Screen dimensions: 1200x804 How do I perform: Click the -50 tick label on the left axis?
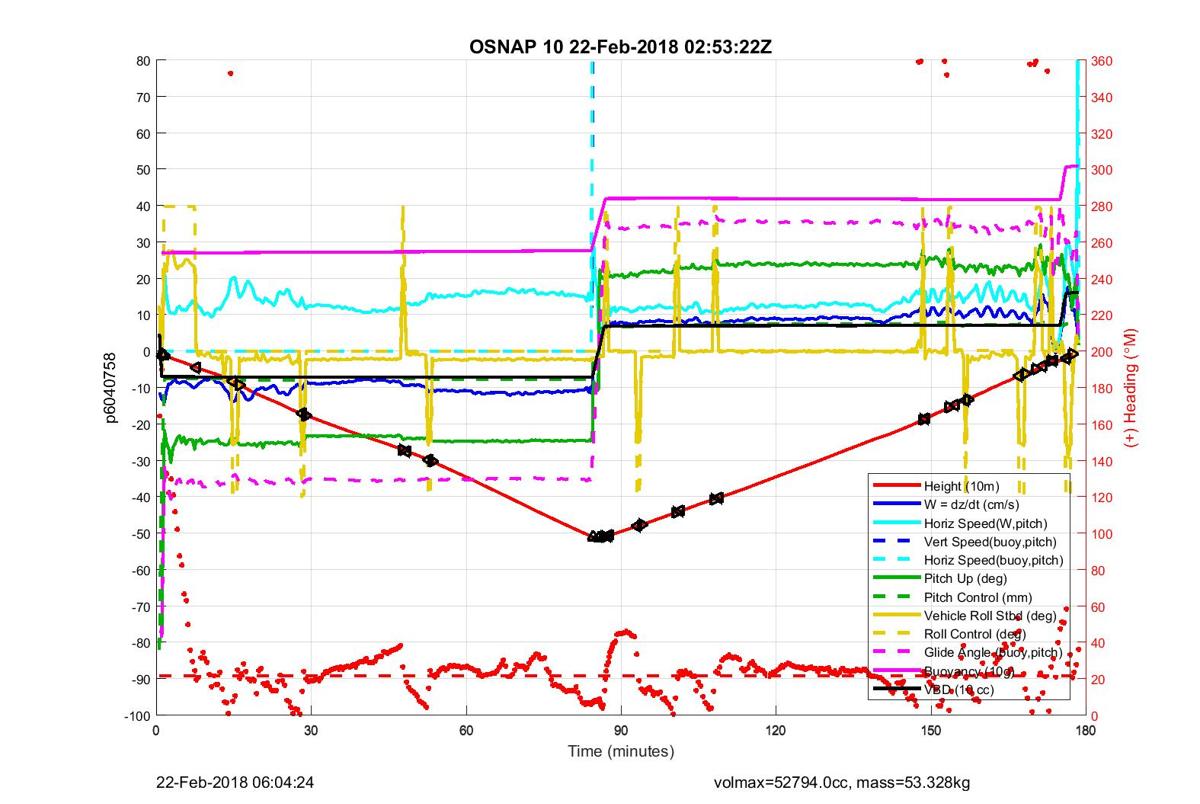point(140,534)
